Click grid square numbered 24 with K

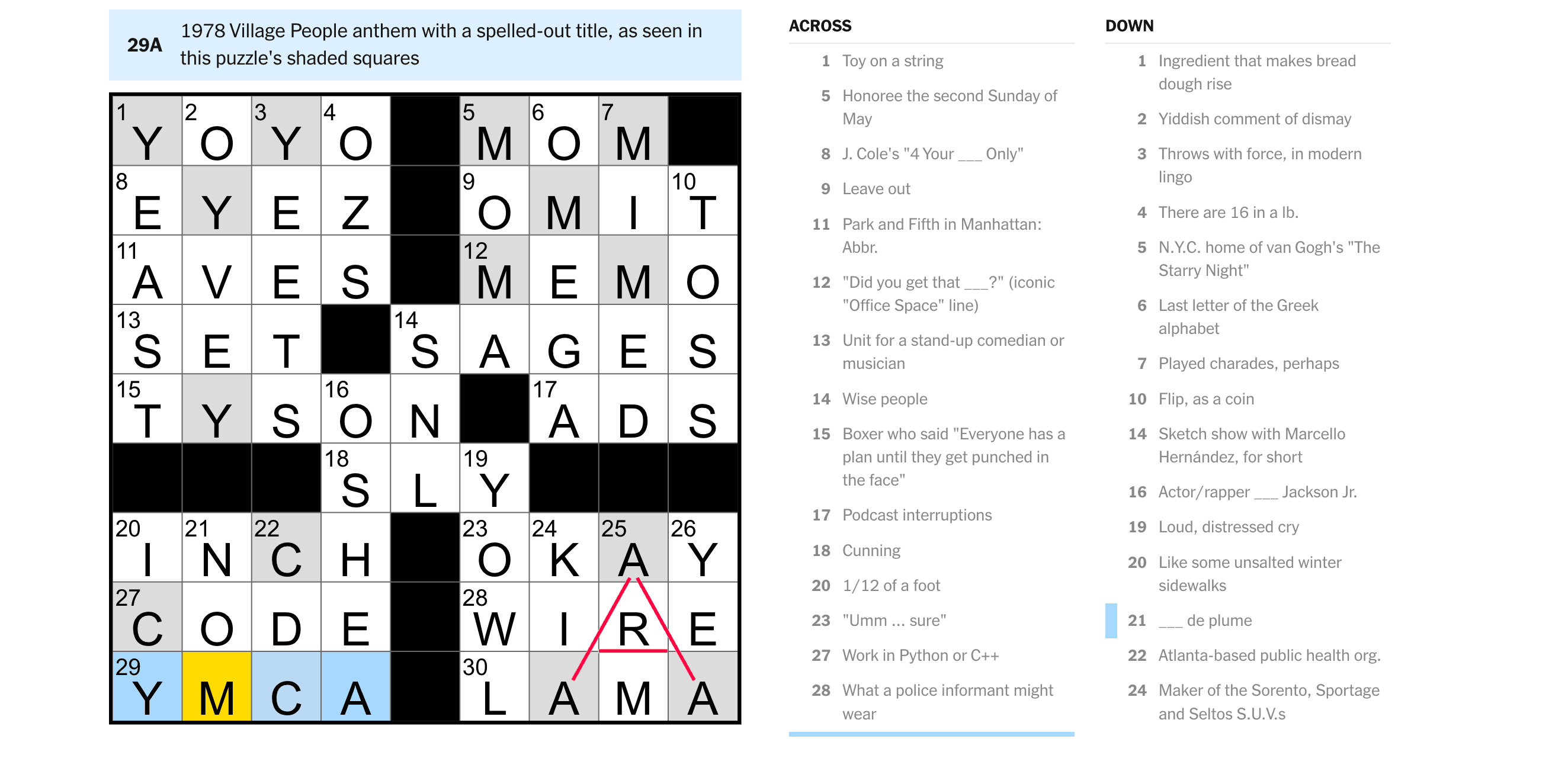coord(563,548)
